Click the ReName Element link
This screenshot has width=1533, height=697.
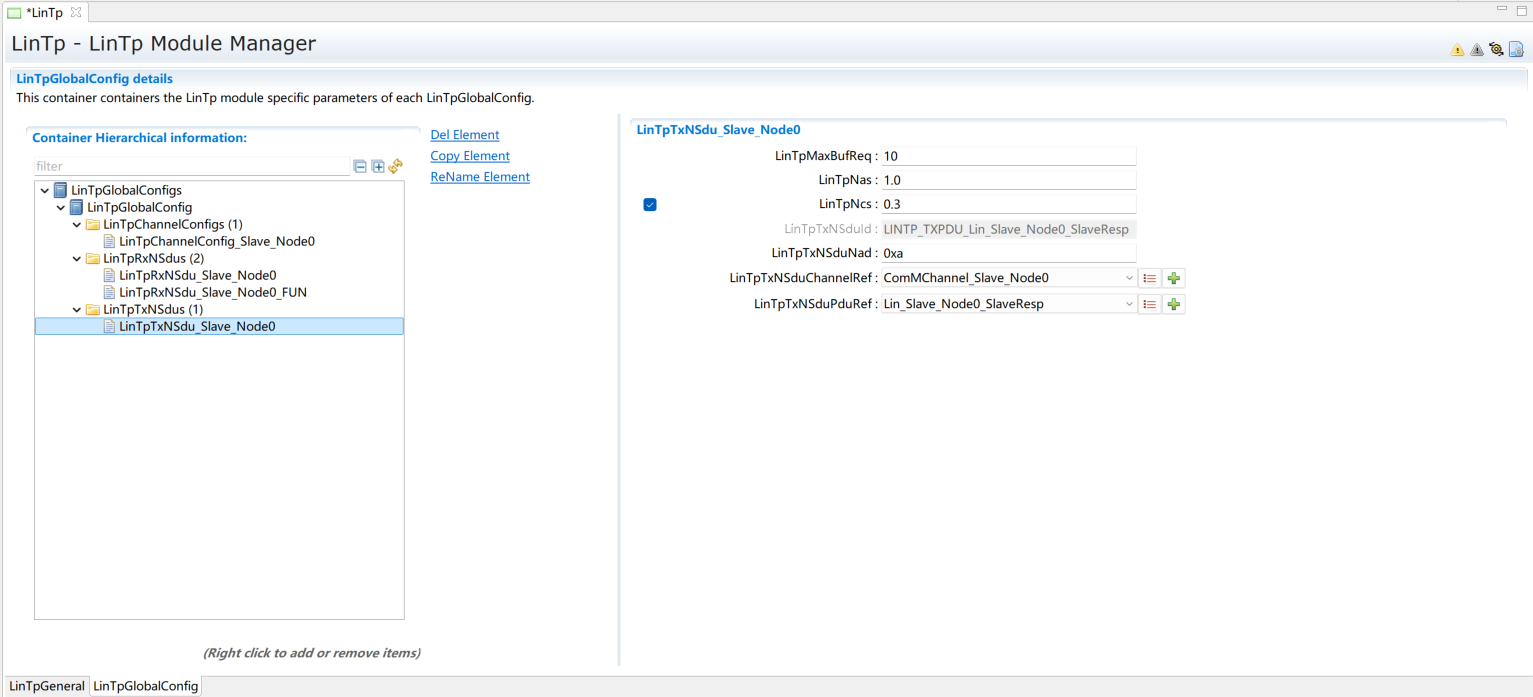pyautogui.click(x=479, y=177)
